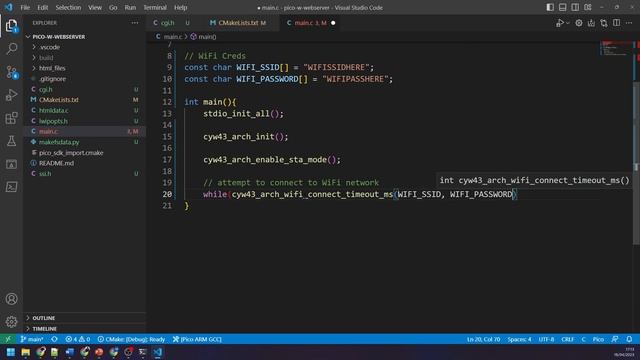Open makefsdata.py in Explorer
The width and height of the screenshot is (640, 360).
[x=59, y=142]
